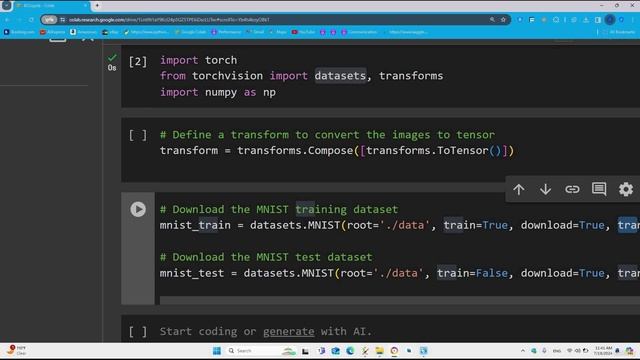Click the transform comment line
Viewport: 640px width, 360px height.
coord(327,135)
